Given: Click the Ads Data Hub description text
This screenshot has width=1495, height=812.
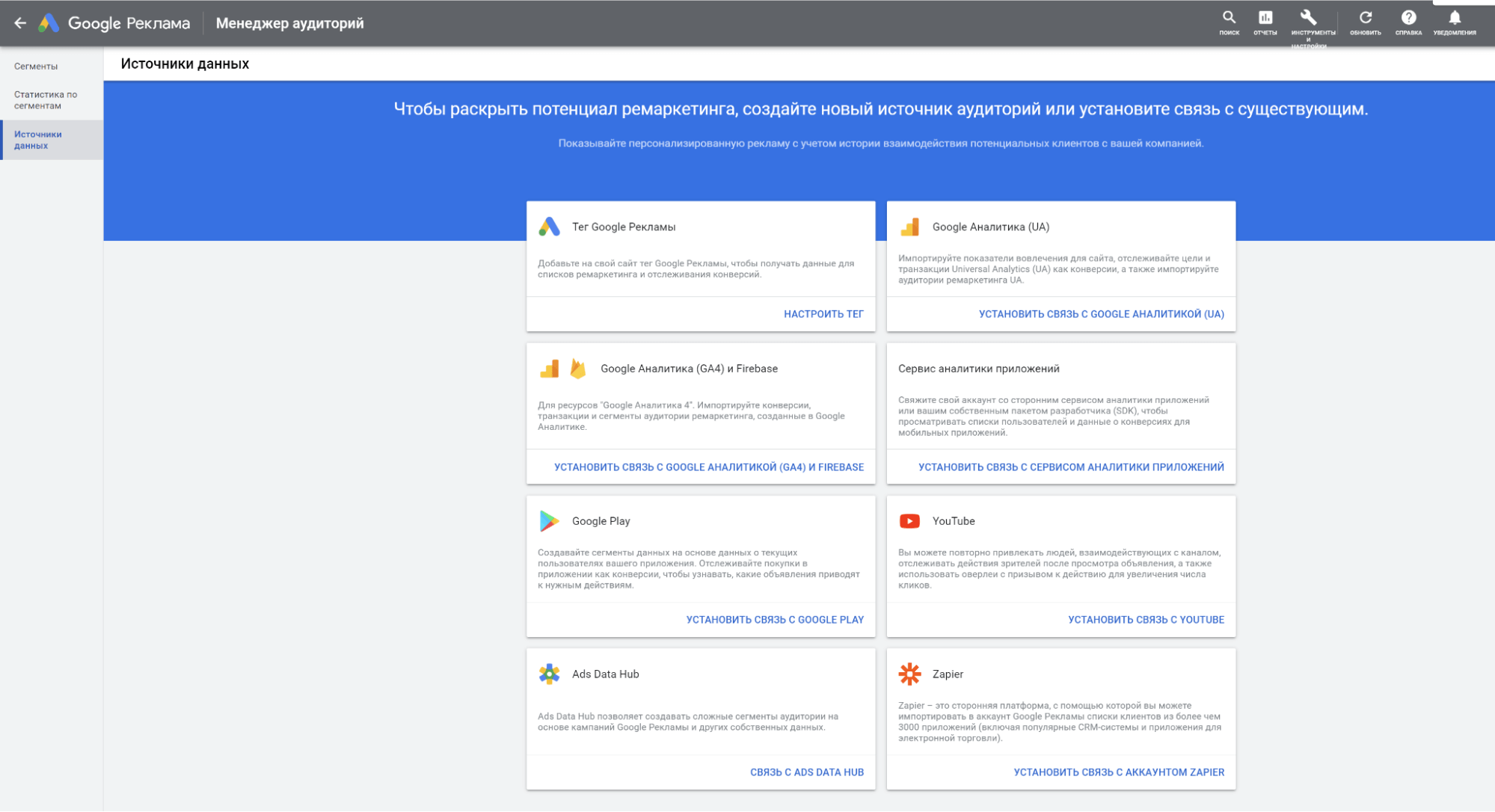Looking at the screenshot, I should coord(688,722).
